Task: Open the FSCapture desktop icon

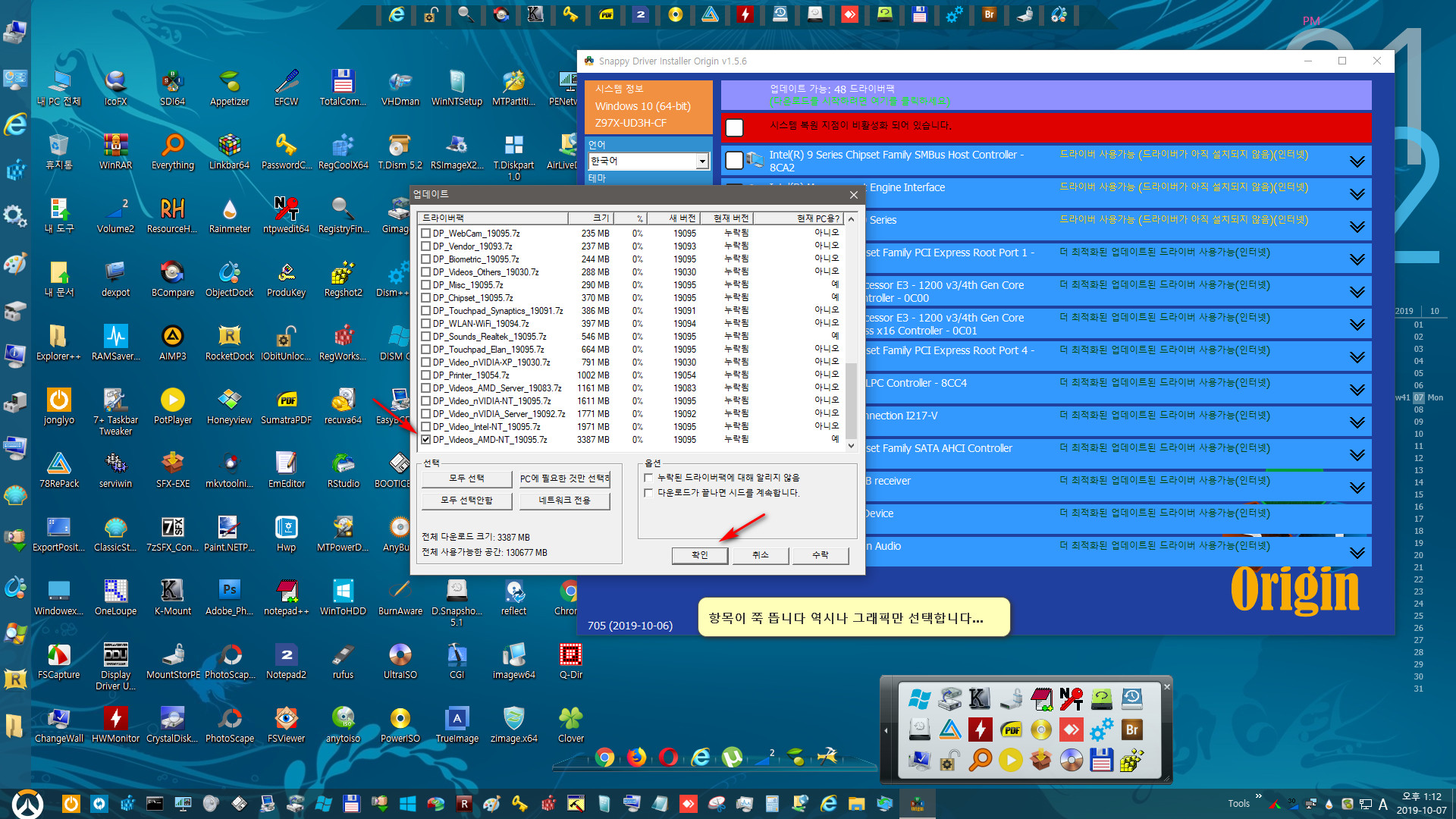Action: click(58, 661)
